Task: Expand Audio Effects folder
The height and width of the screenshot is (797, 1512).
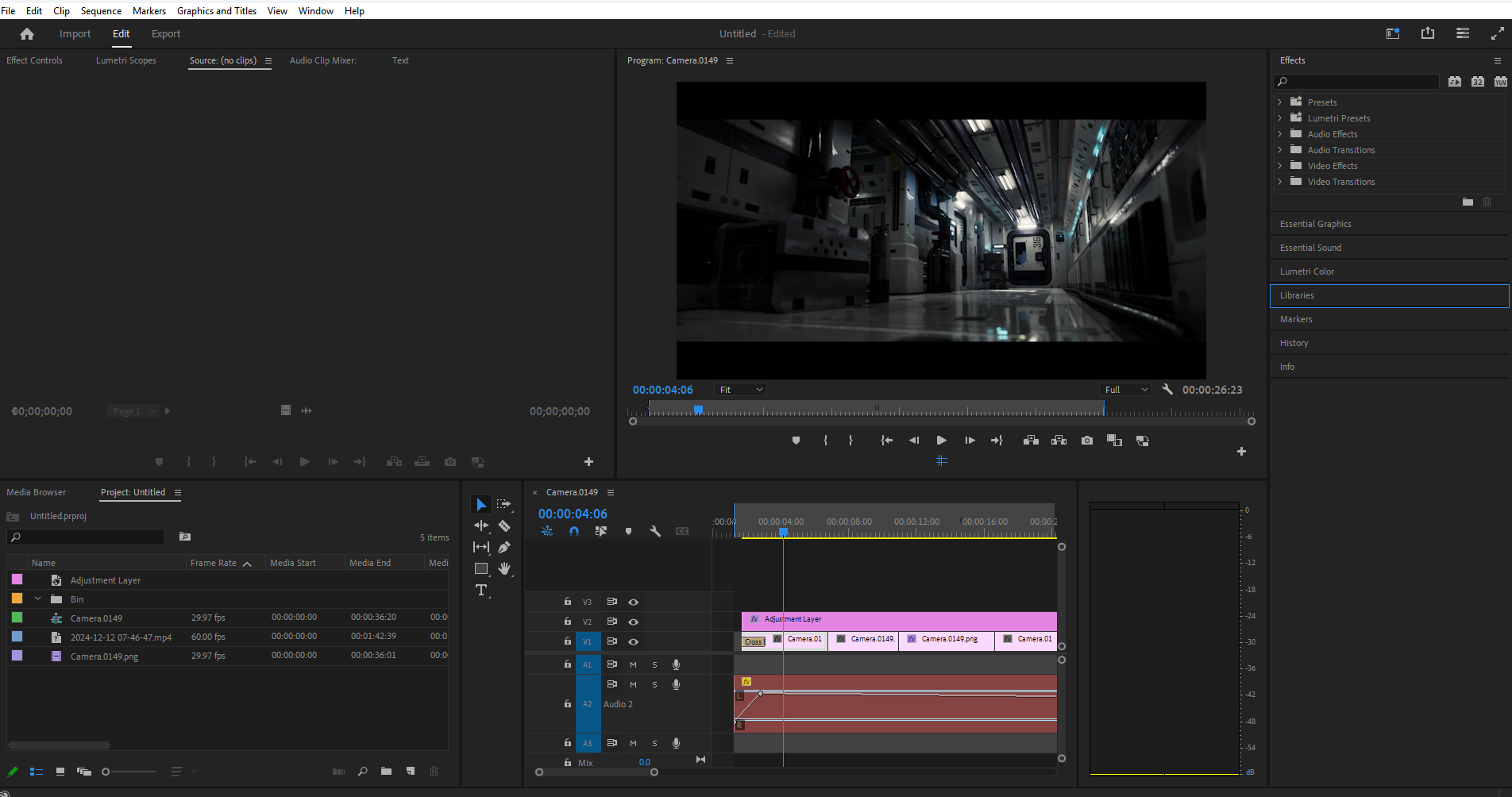Action: point(1280,134)
